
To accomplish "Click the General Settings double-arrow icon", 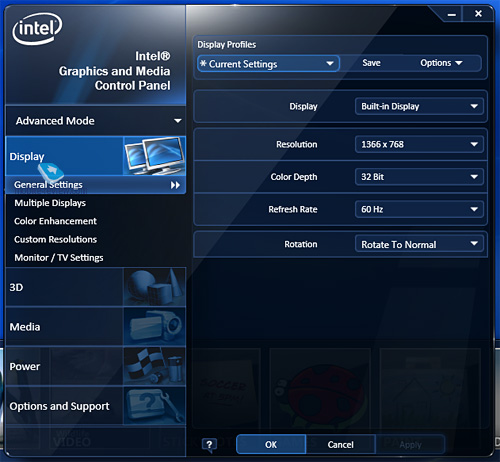I will [175, 185].
